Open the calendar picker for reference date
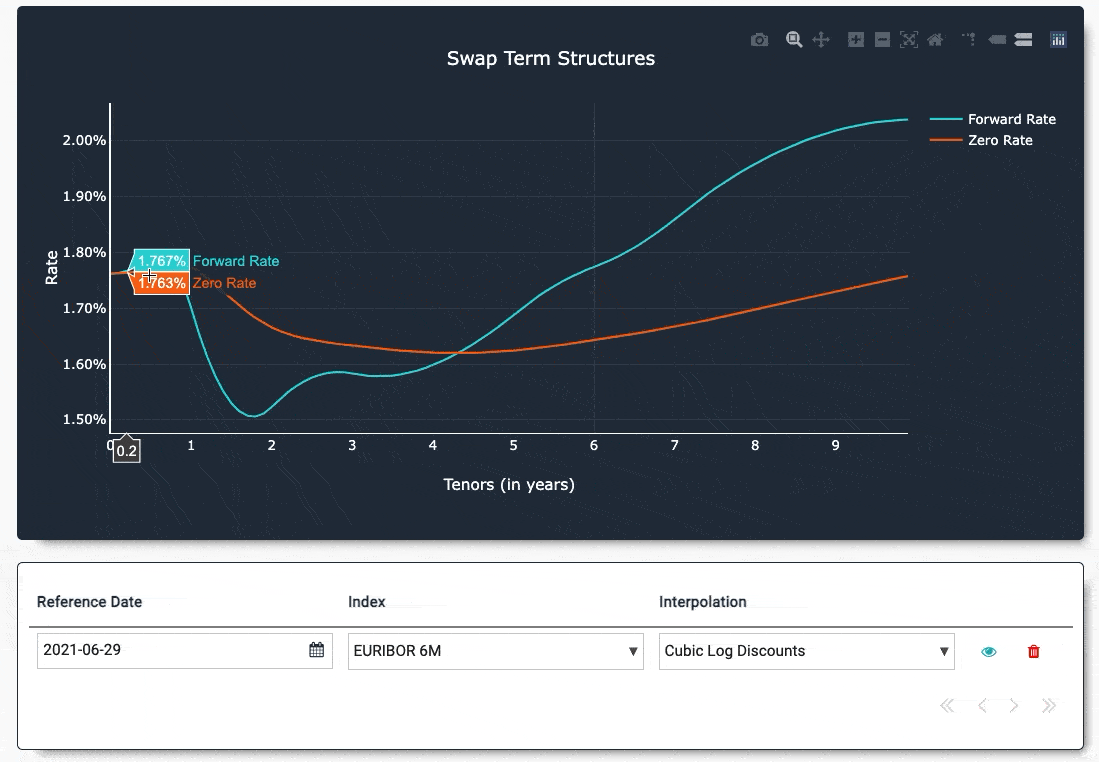 click(x=317, y=650)
